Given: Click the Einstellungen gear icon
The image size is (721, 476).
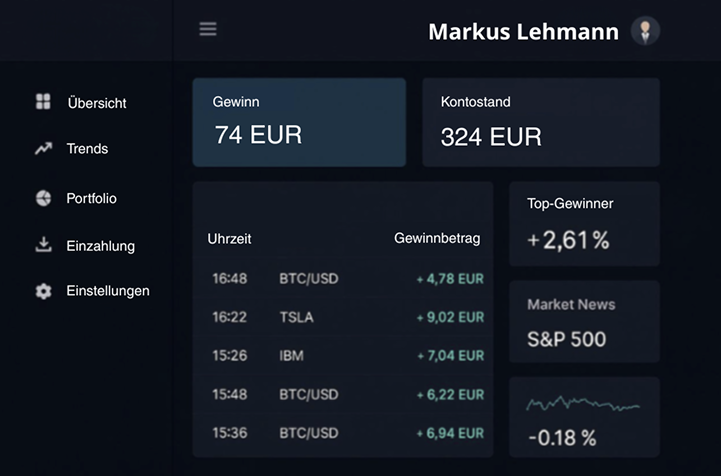Looking at the screenshot, I should [44, 291].
